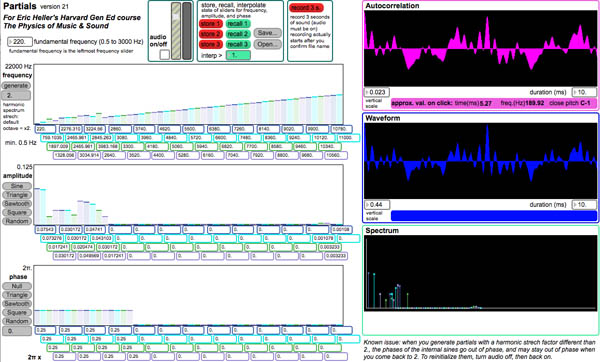Click the frequency box reading 3034.914

(89, 155)
